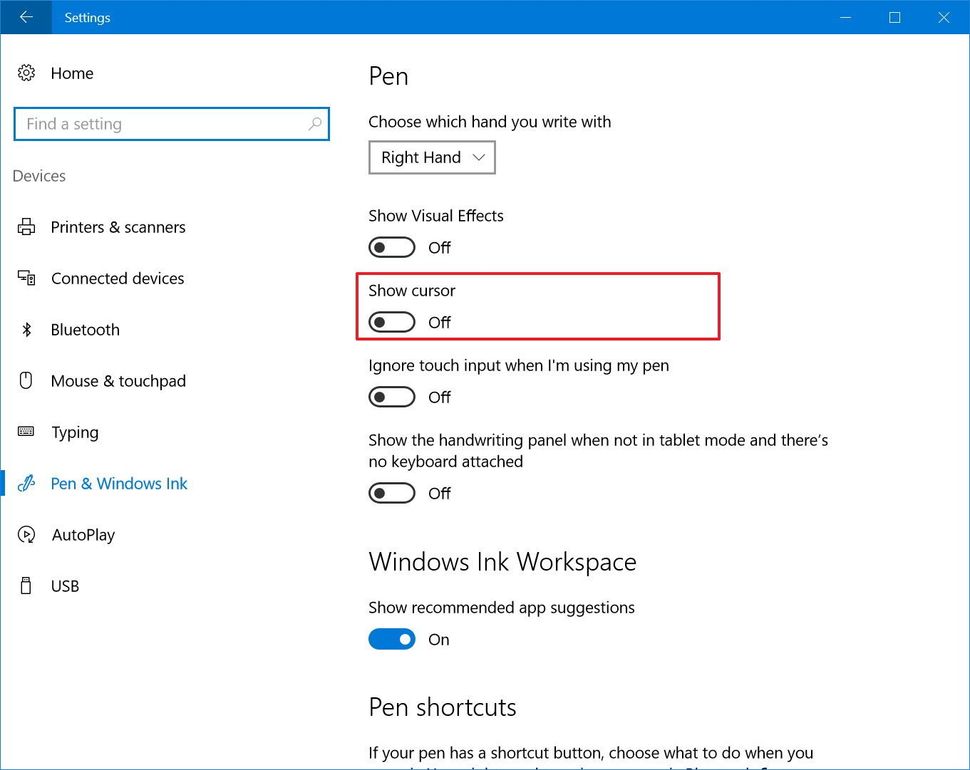Click the search magnifier in Find a setting
Screen dimensions: 970x770
pyautogui.click(x=314, y=123)
